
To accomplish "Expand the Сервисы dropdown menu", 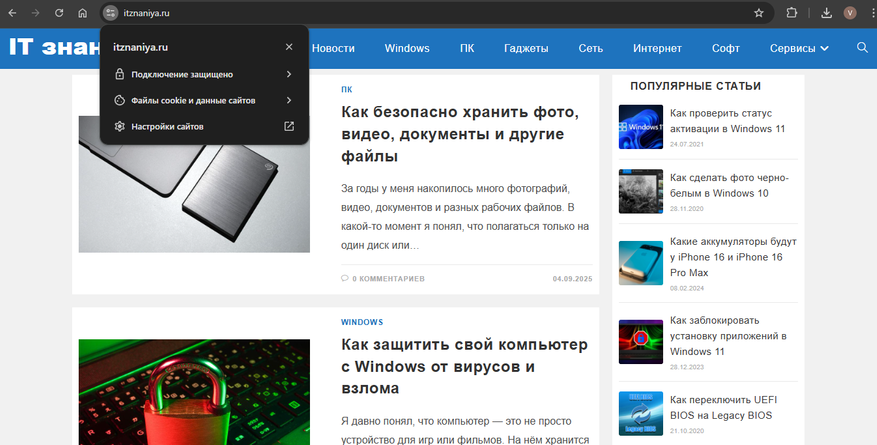I will click(x=799, y=49).
